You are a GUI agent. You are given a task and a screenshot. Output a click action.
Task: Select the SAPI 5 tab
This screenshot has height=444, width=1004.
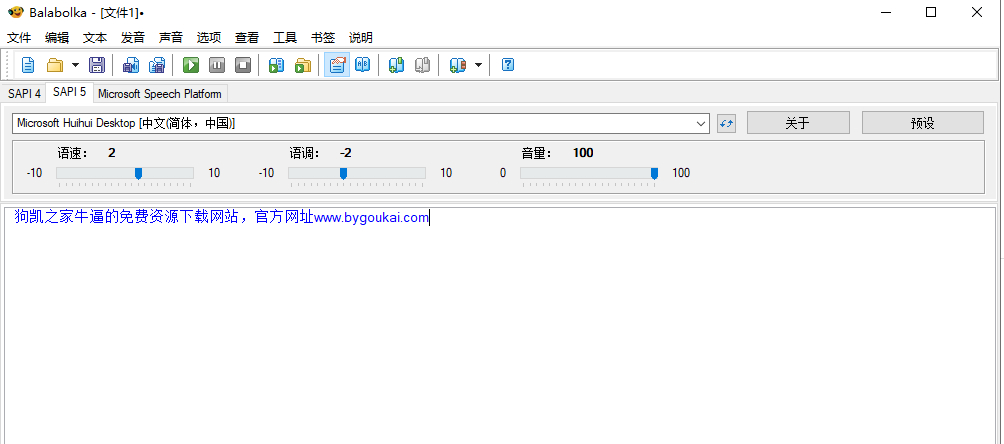[70, 92]
